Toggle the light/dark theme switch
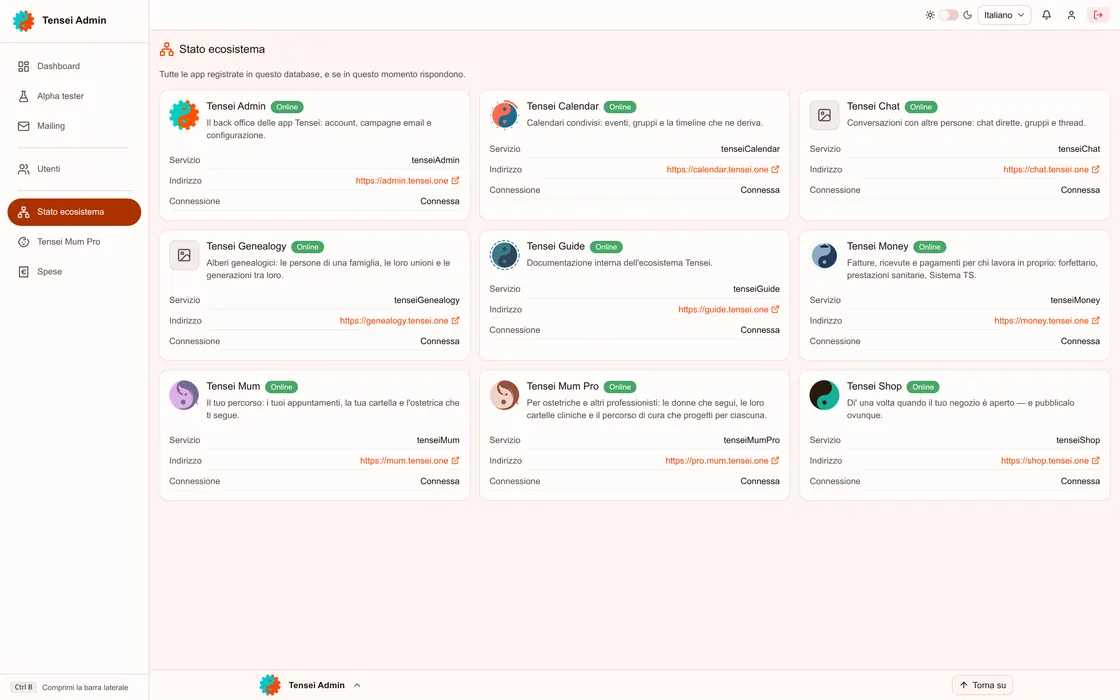Viewport: 1120px width, 700px height. [949, 15]
